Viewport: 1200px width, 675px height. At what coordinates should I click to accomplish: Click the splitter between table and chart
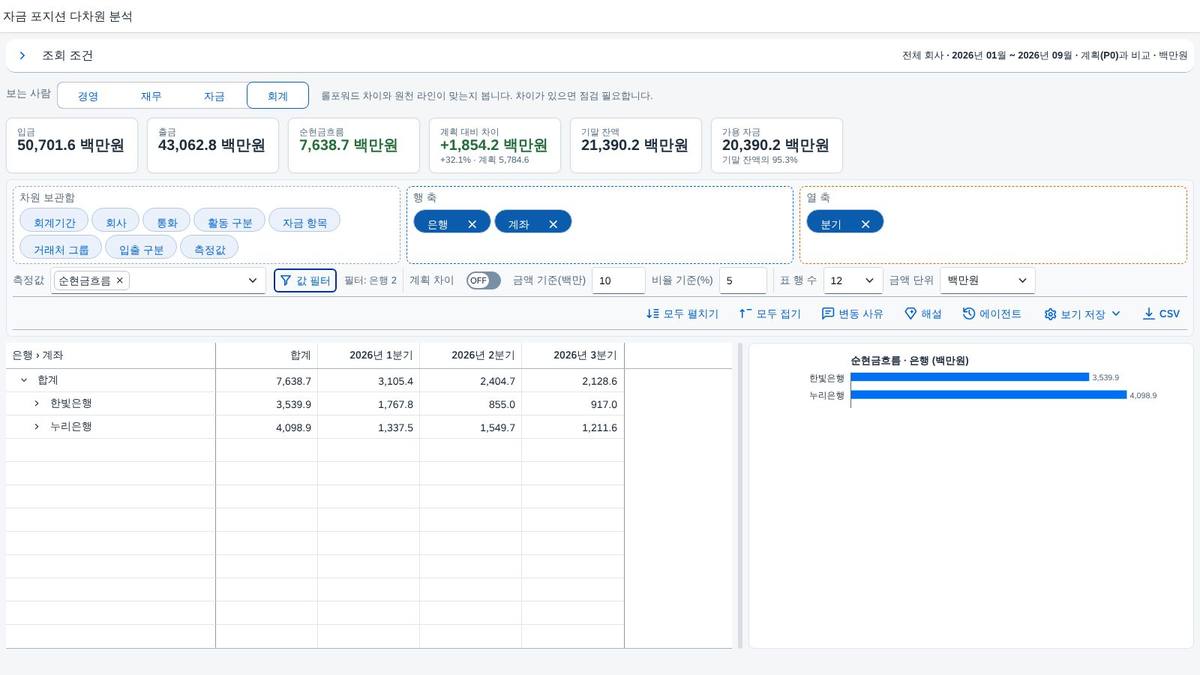pyautogui.click(x=740, y=496)
